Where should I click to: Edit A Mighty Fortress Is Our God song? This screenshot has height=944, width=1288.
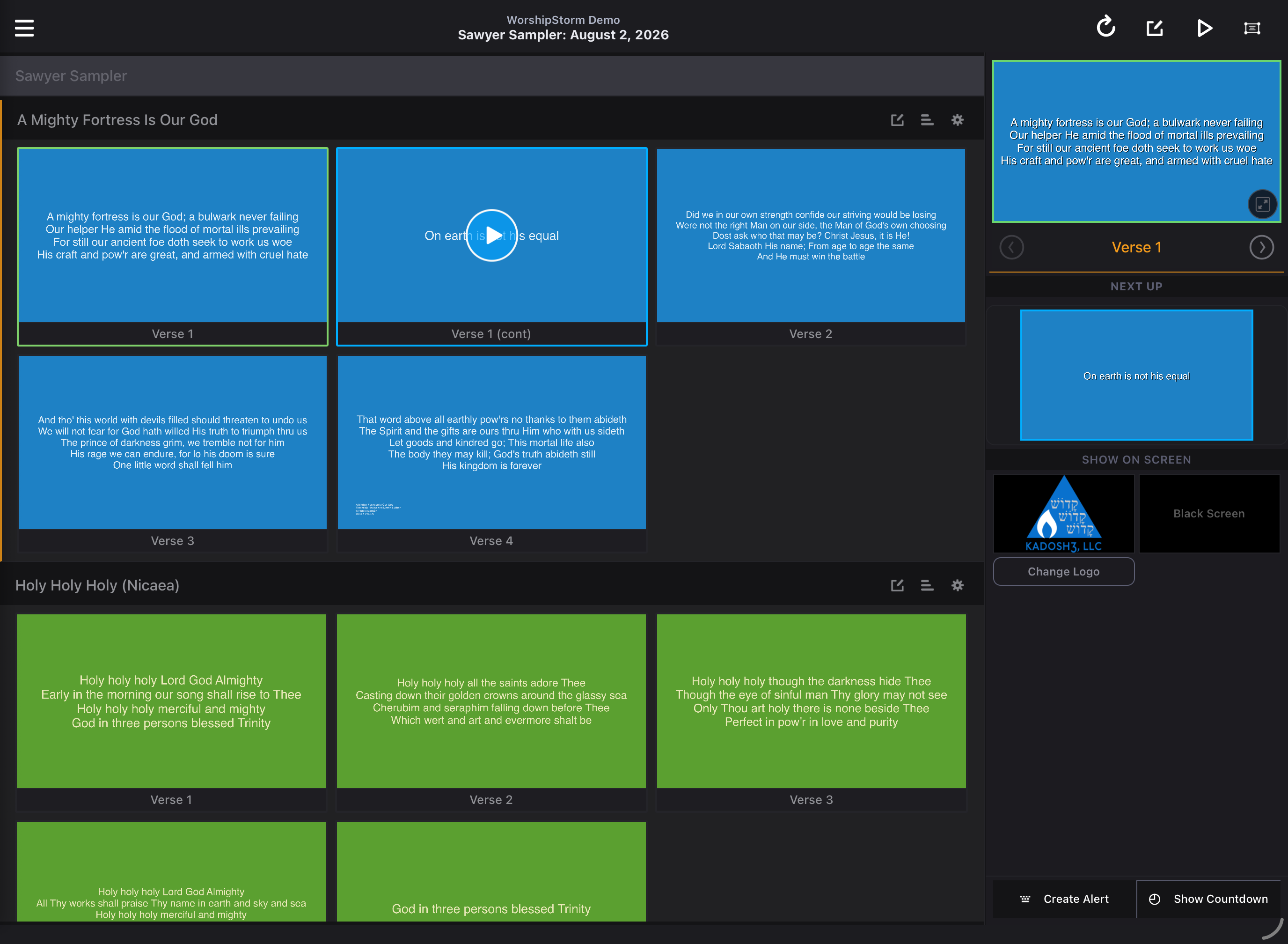[x=897, y=119]
